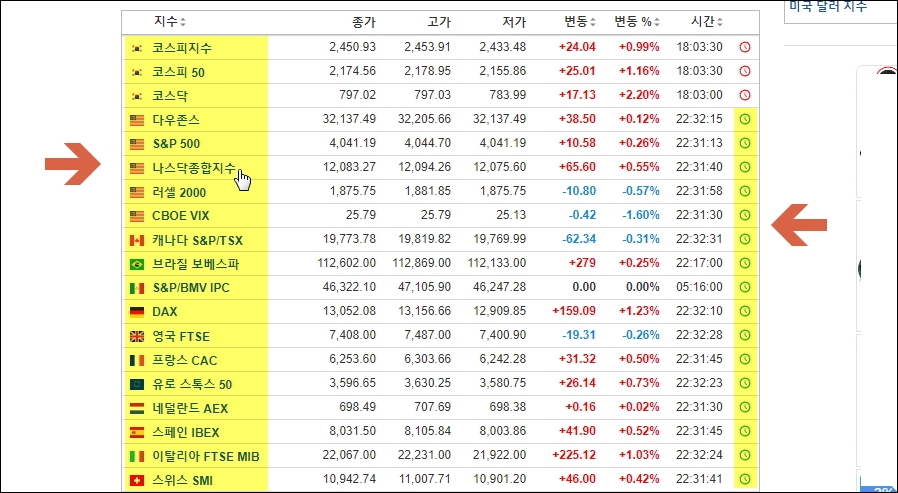
Task: Click the 코스피지수 closing value 2,450.93
Action: pos(353,47)
